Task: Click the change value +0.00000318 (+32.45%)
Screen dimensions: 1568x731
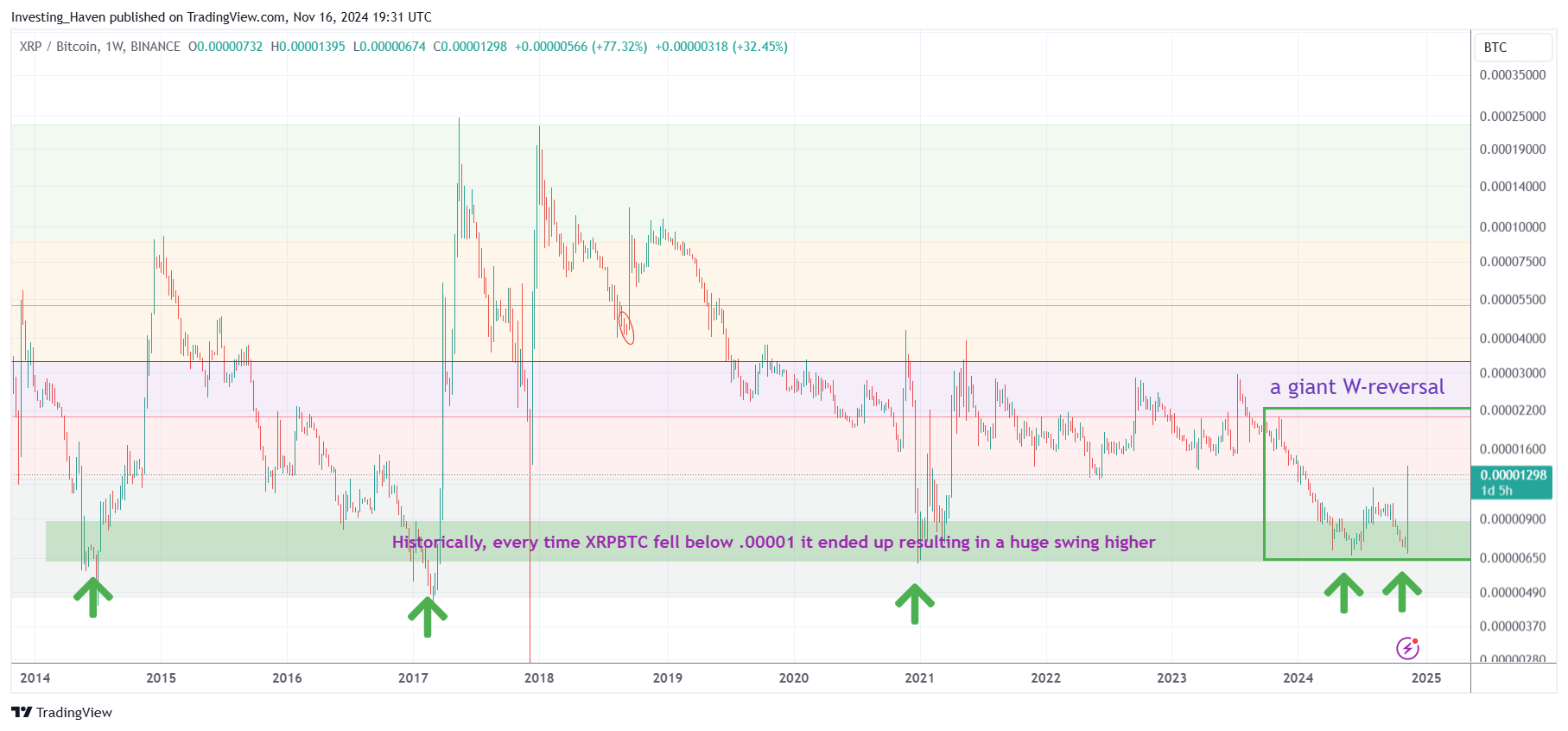Action: [721, 47]
